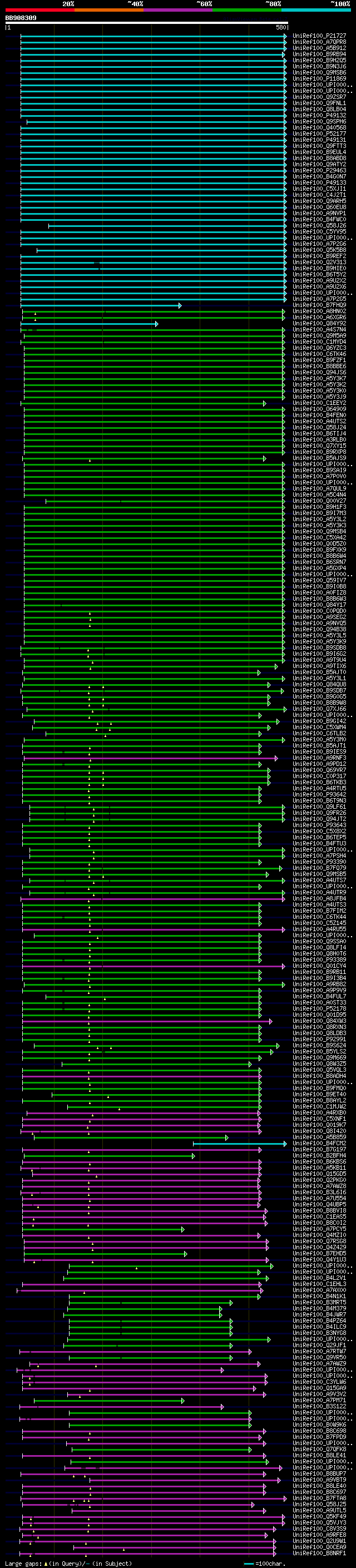The image size is (356, 1568).
Task: Select hit label UniRef100_B7FTA8
Action: pyautogui.click(x=319, y=1498)
